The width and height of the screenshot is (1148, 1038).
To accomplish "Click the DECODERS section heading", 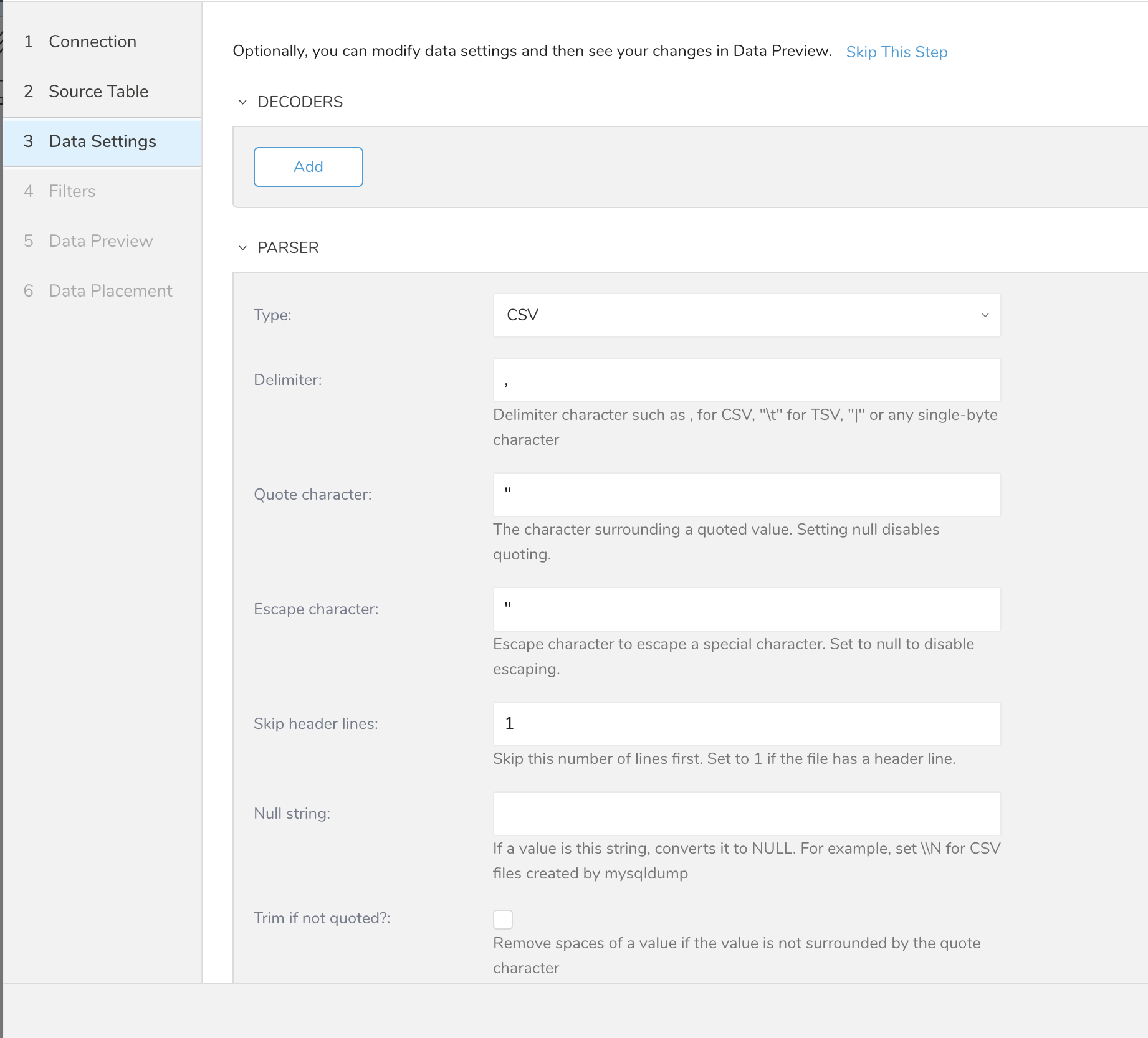I will [x=300, y=102].
